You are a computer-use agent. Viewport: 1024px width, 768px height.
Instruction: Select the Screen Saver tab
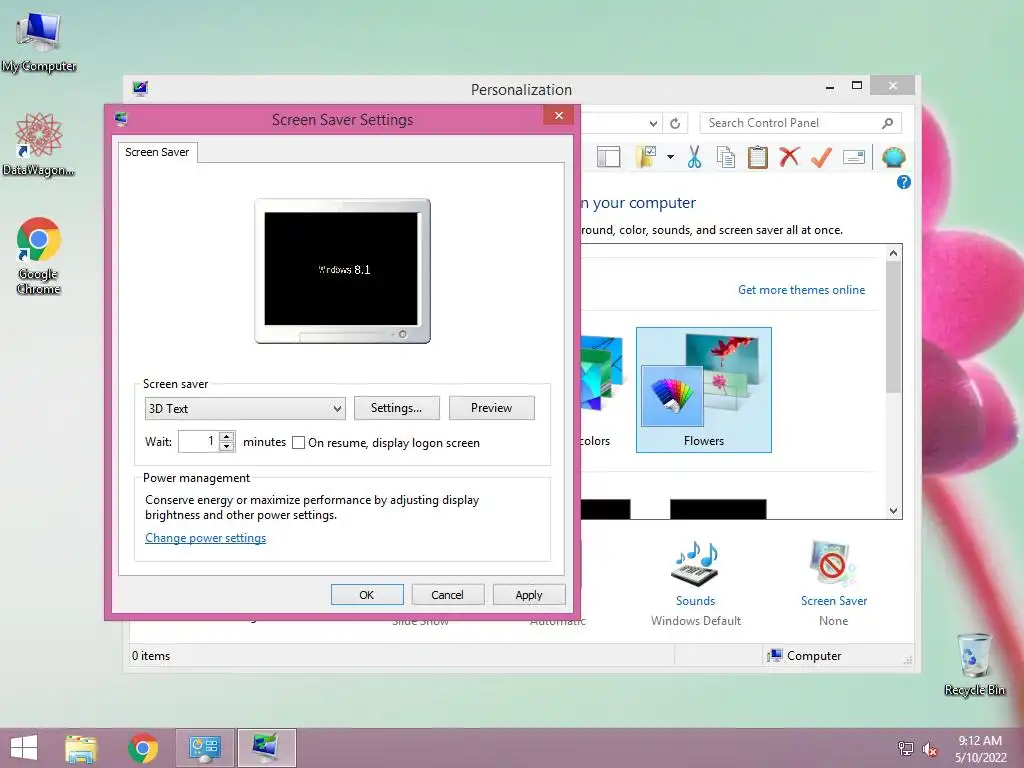(x=157, y=152)
